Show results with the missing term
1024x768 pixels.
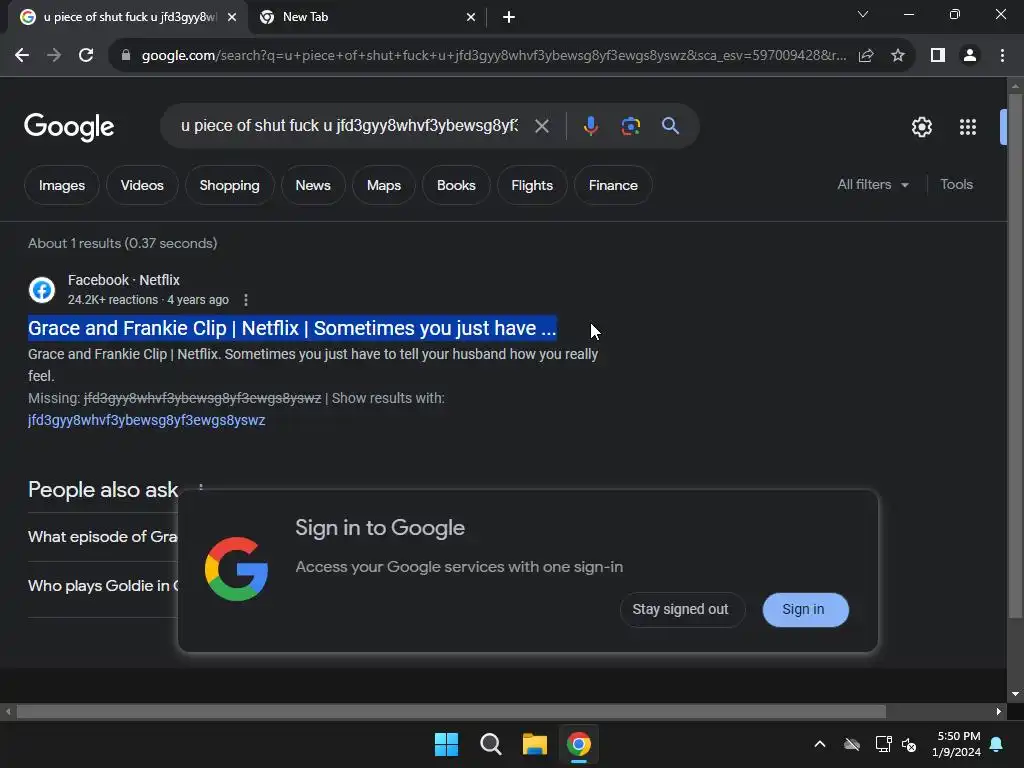click(x=146, y=420)
